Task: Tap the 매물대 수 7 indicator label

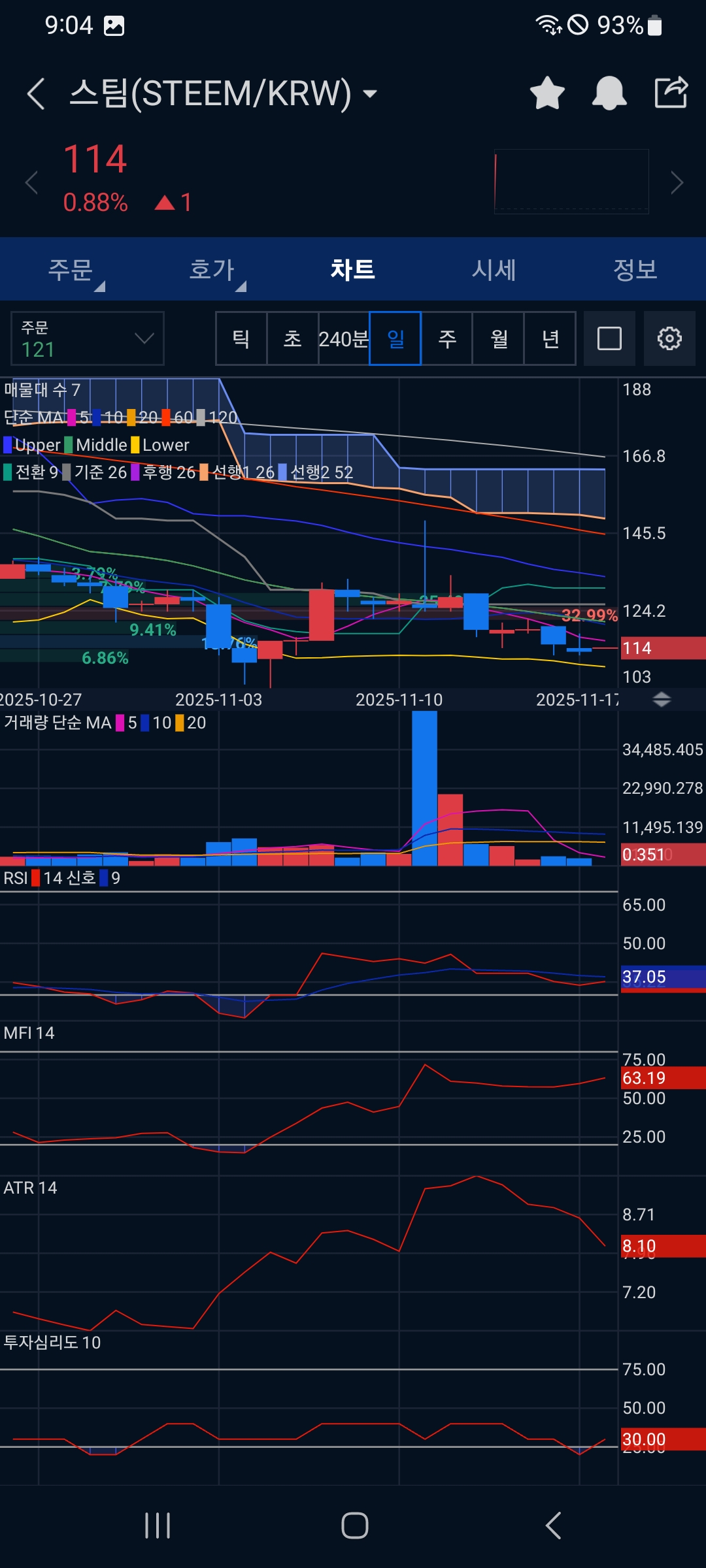Action: [42, 390]
